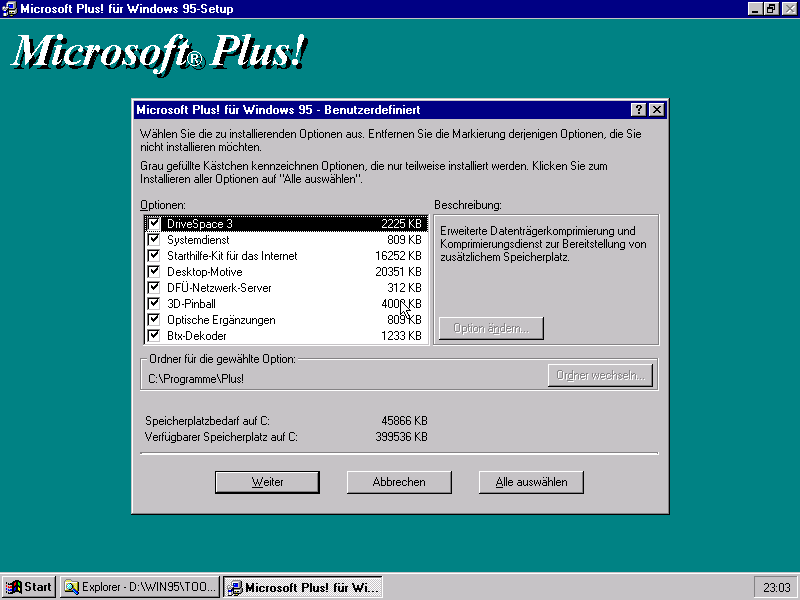Select the 3D-Pinball label
The width and height of the screenshot is (800, 600).
pyautogui.click(x=191, y=304)
